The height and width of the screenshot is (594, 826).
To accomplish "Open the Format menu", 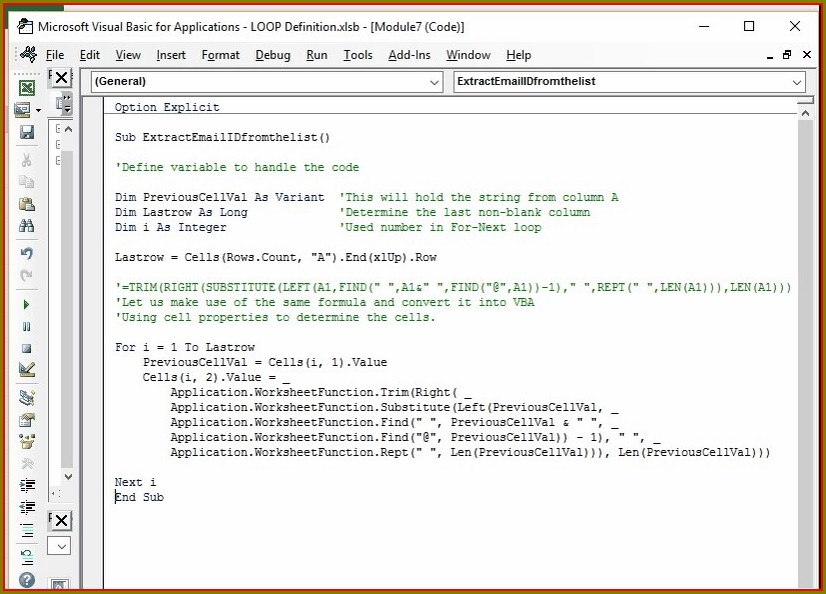I will pos(220,55).
